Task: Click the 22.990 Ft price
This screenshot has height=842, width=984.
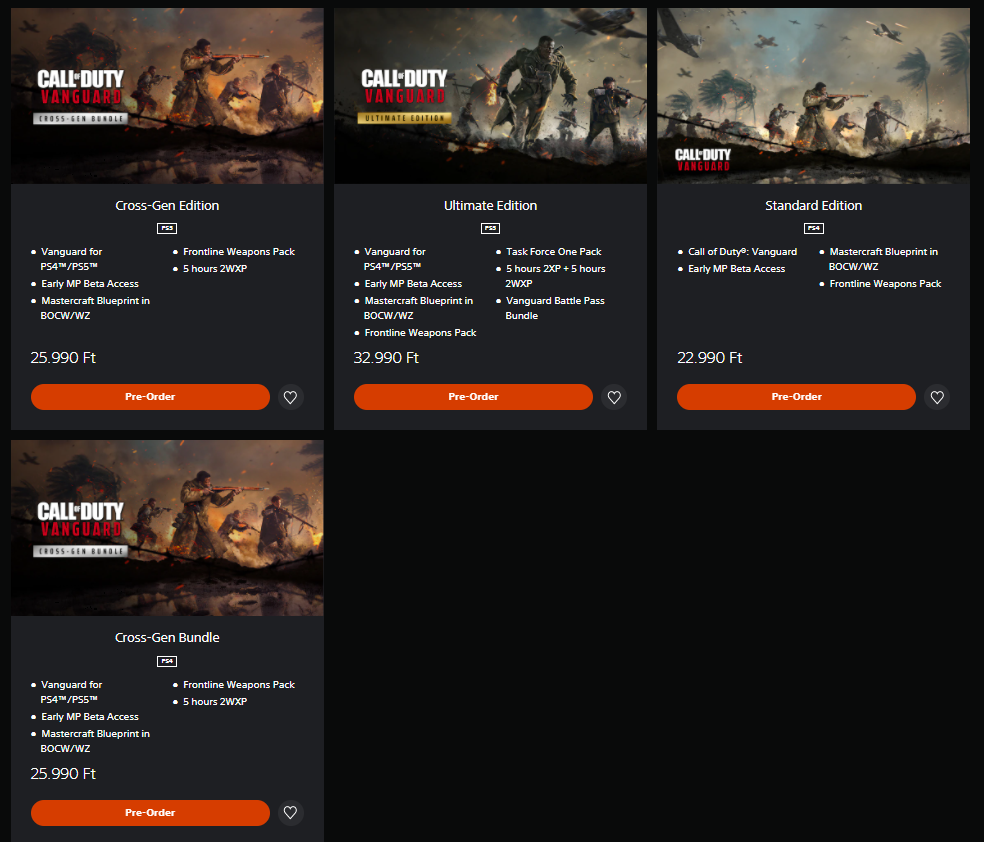Action: [x=709, y=358]
